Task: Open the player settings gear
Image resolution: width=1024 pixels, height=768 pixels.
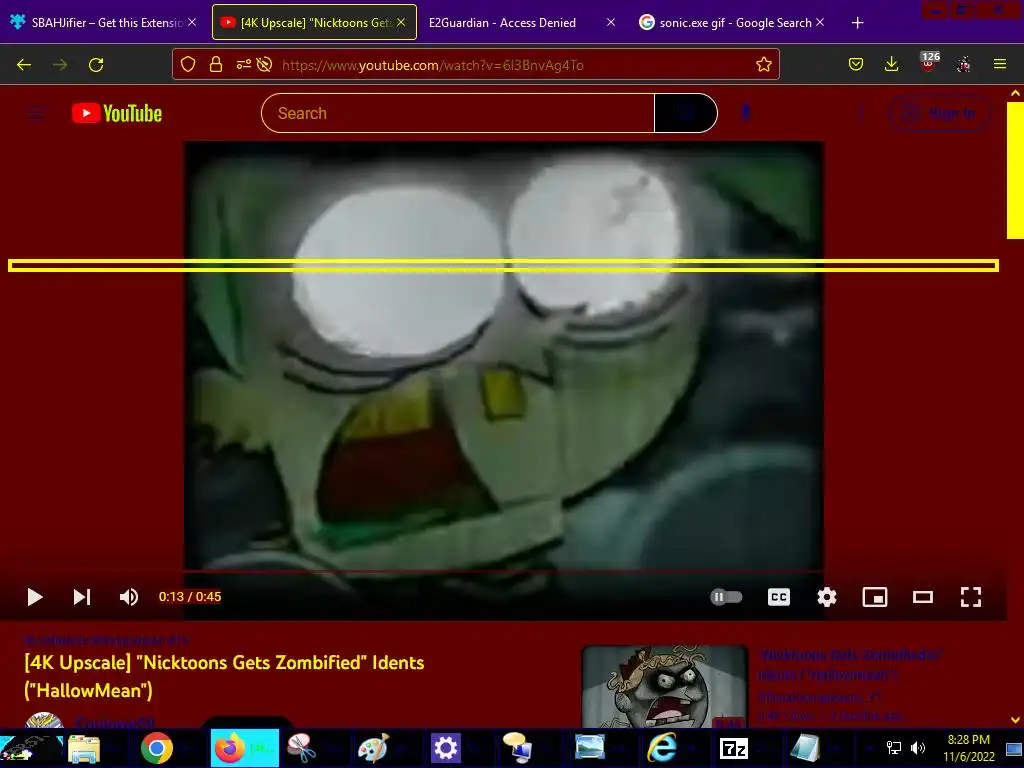Action: [x=827, y=597]
